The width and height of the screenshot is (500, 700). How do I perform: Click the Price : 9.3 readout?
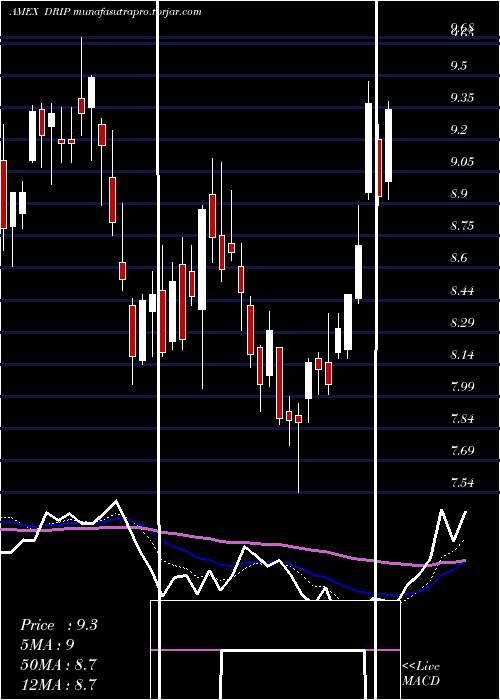click(x=59, y=625)
